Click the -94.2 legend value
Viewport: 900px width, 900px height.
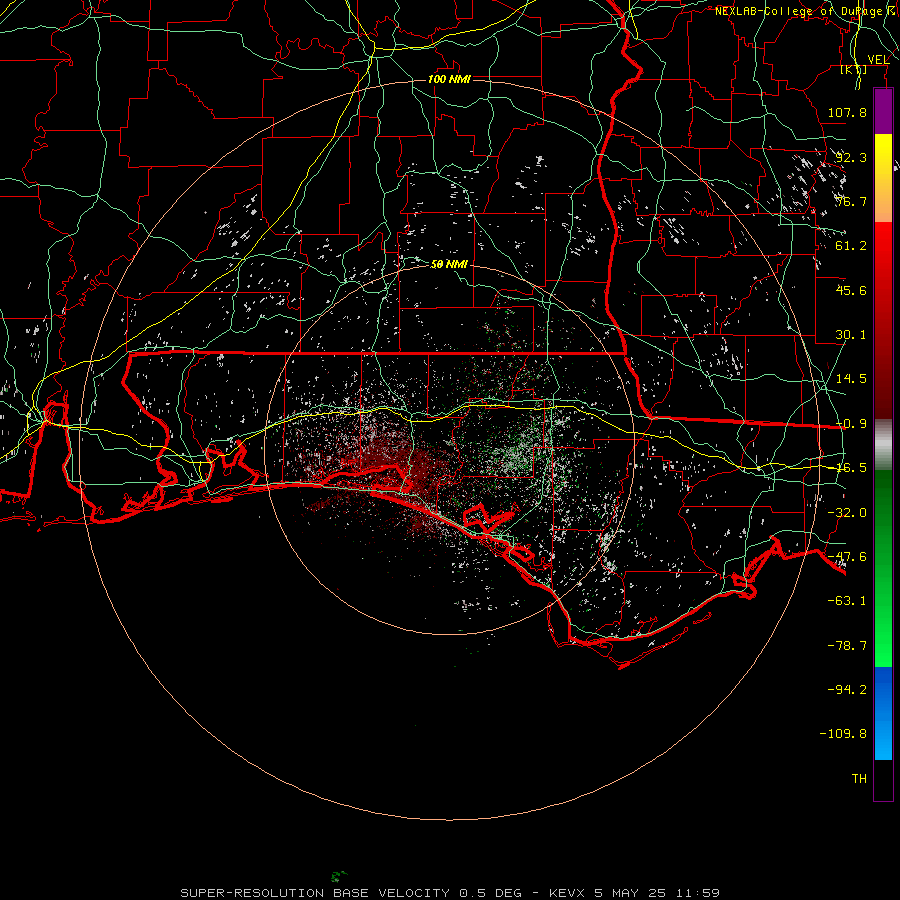coord(847,690)
